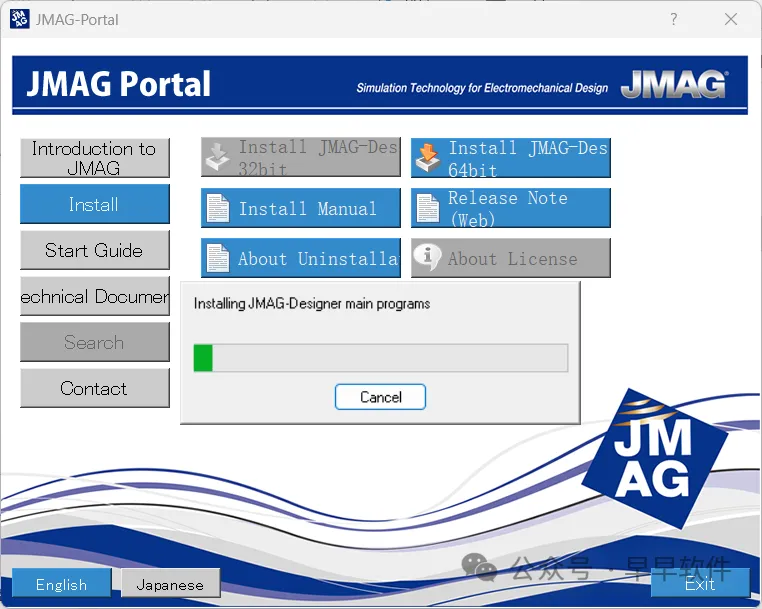Click the greyed download icon on 32bit installer

(x=217, y=157)
